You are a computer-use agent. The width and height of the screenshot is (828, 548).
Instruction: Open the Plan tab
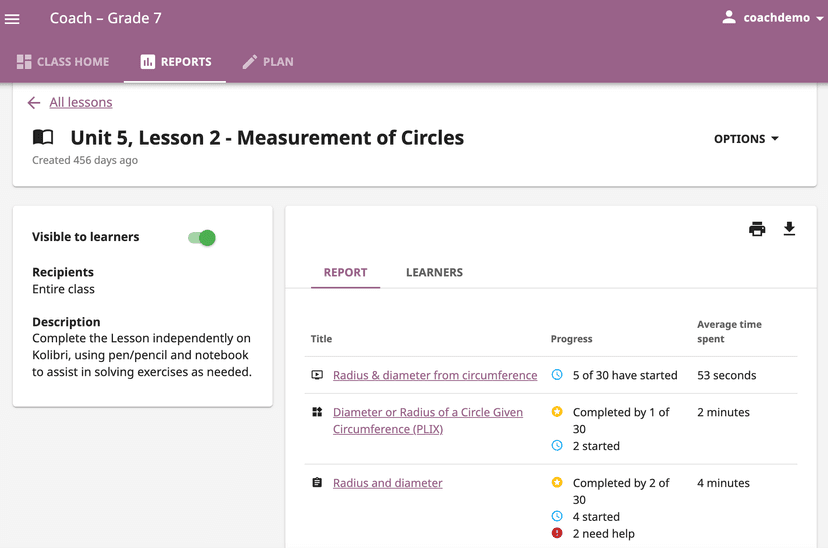[x=268, y=62]
